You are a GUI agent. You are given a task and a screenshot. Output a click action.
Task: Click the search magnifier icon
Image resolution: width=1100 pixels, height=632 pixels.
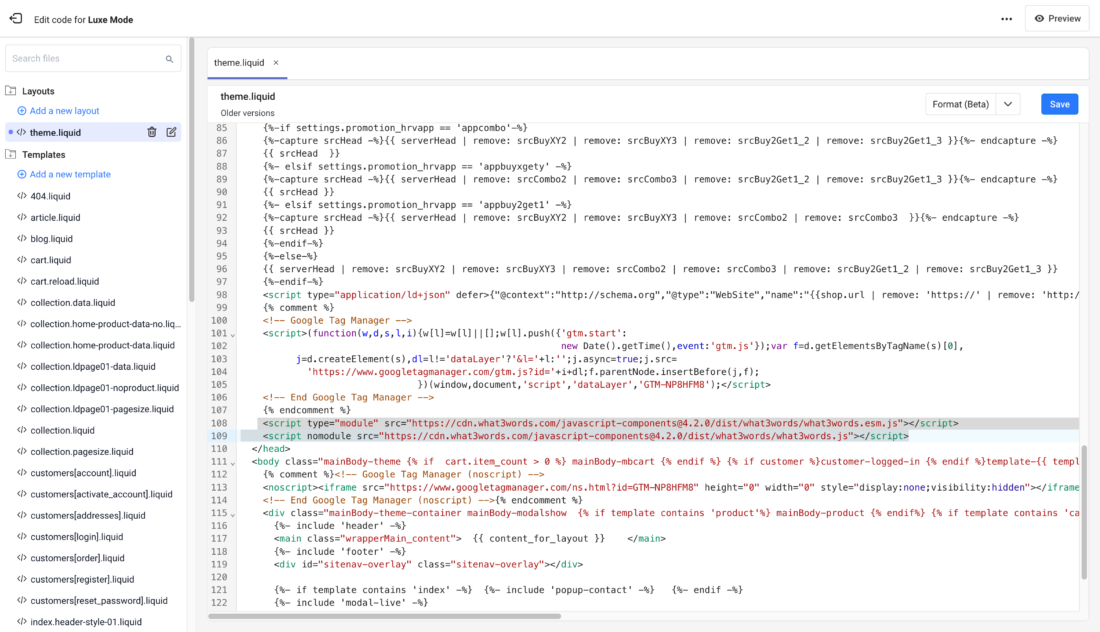[x=169, y=59]
